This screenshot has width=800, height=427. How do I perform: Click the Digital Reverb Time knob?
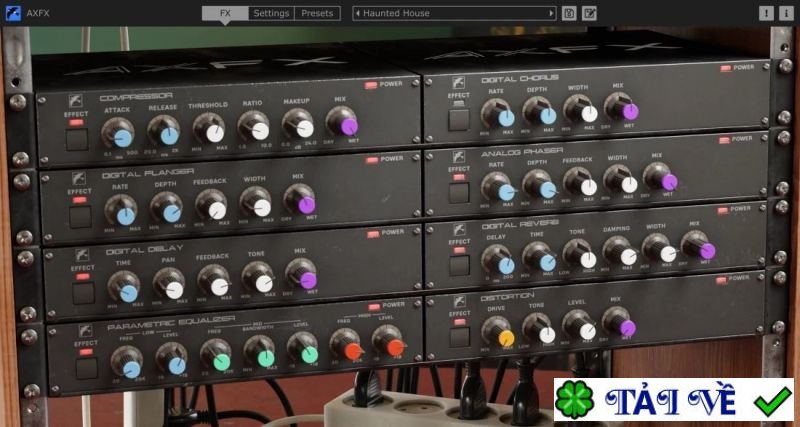point(540,258)
